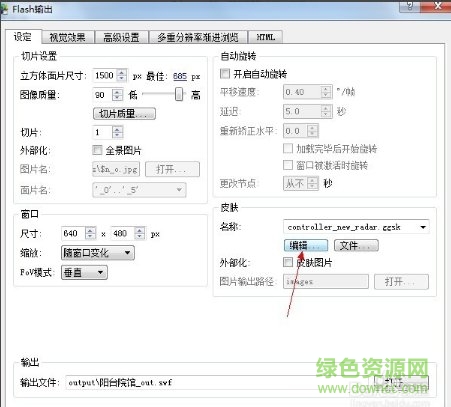The width and height of the screenshot is (451, 407).
Task: Click the window height field 480
Action: 123,233
